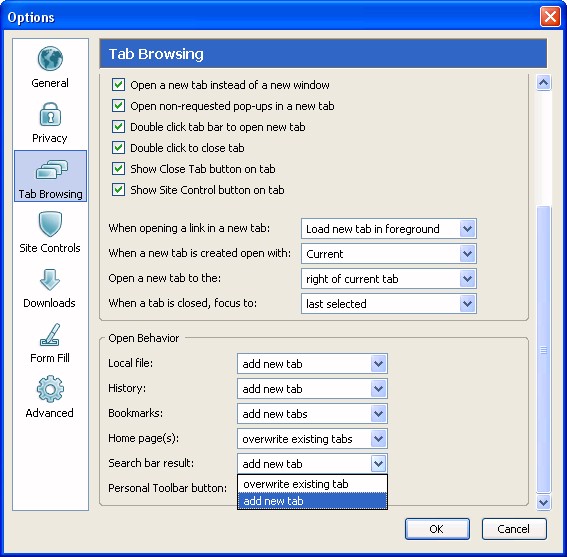Toggle Double click to close tab checkbox

tap(118, 148)
